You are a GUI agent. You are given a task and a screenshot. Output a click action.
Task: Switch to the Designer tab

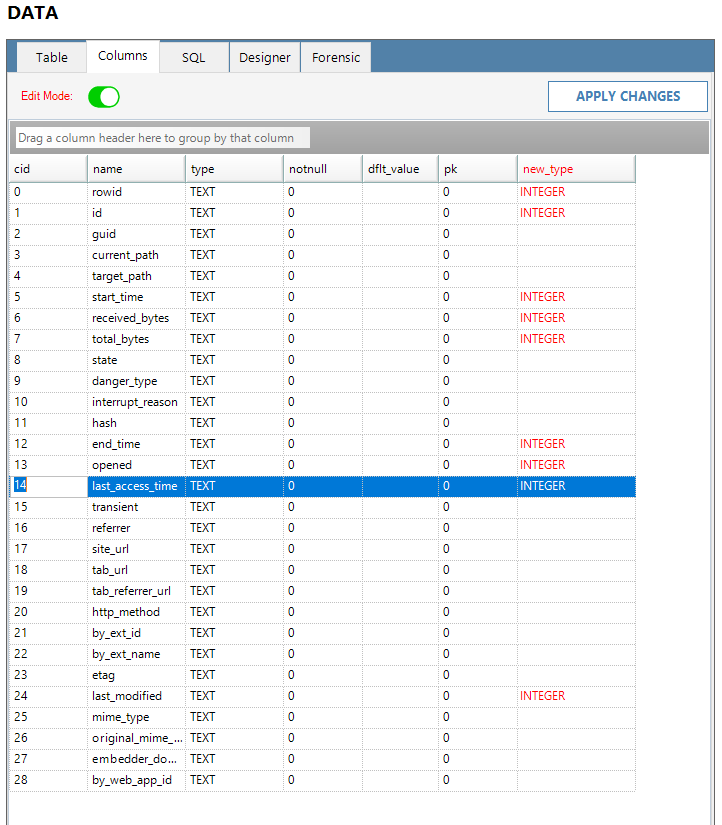265,58
